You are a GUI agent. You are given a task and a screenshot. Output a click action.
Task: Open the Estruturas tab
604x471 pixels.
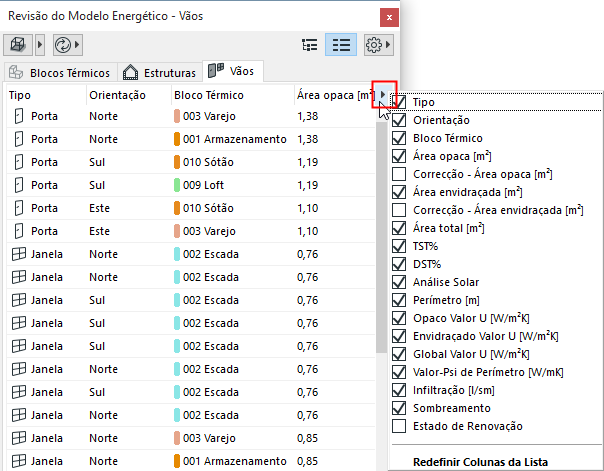tap(159, 72)
